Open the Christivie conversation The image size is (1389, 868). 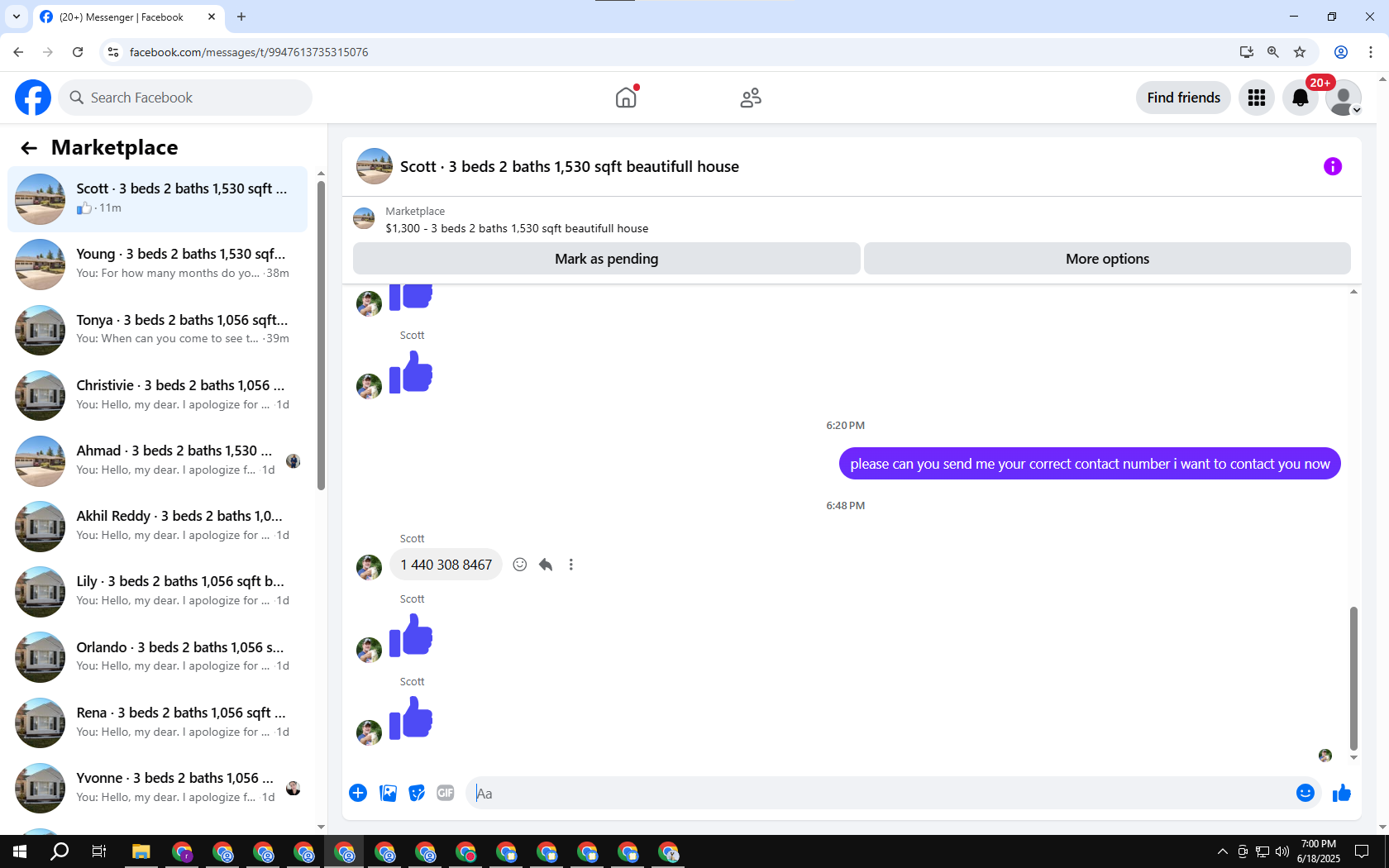pos(157,395)
